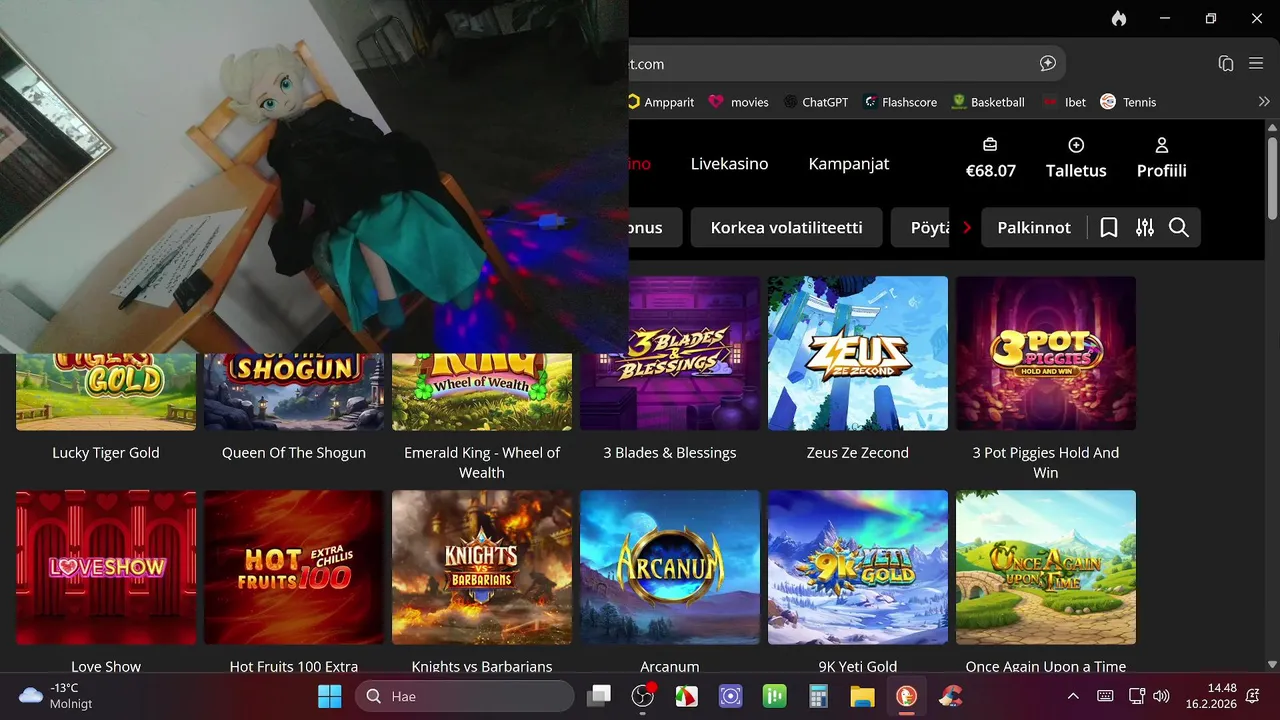1280x720 pixels.
Task: Open the movies bookmark
Action: (739, 102)
